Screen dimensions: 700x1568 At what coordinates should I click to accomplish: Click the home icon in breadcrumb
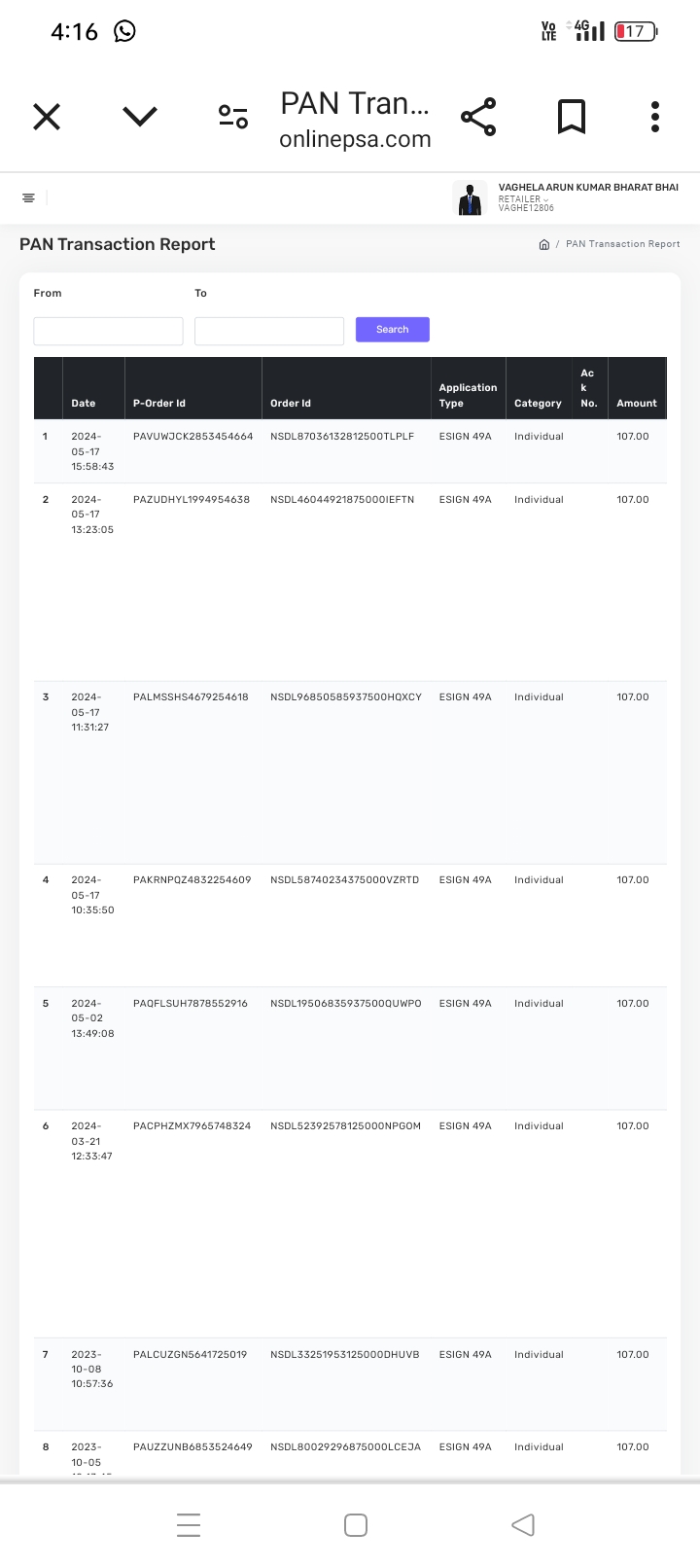[544, 244]
